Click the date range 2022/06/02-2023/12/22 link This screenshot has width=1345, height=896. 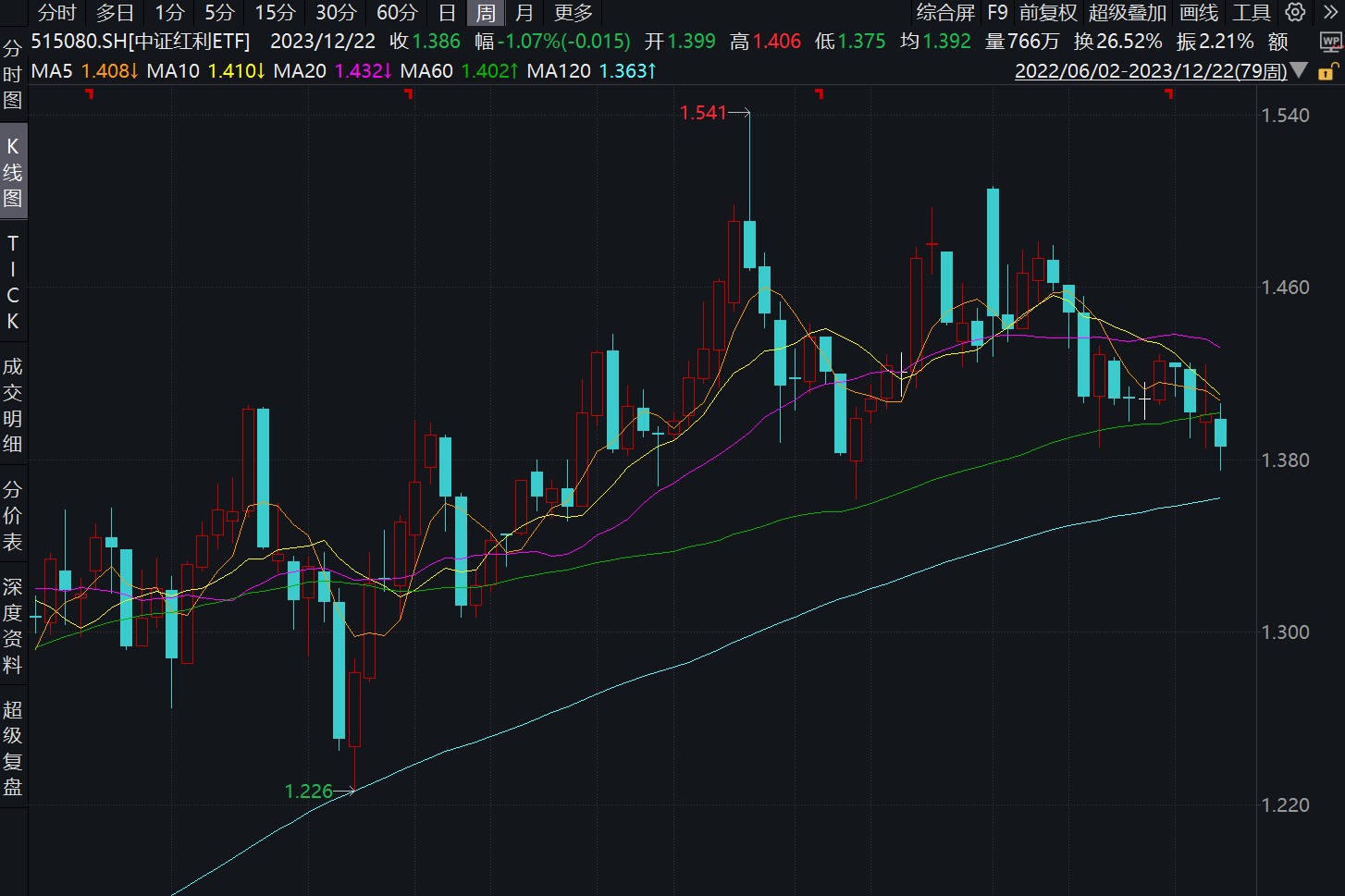pyautogui.click(x=1151, y=71)
